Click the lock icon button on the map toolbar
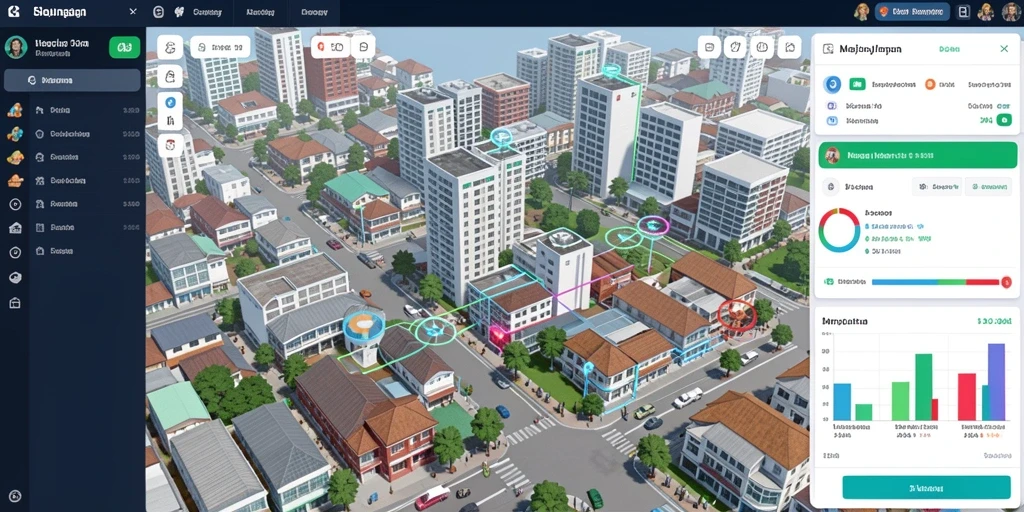This screenshot has width=1024, height=512. pyautogui.click(x=170, y=76)
